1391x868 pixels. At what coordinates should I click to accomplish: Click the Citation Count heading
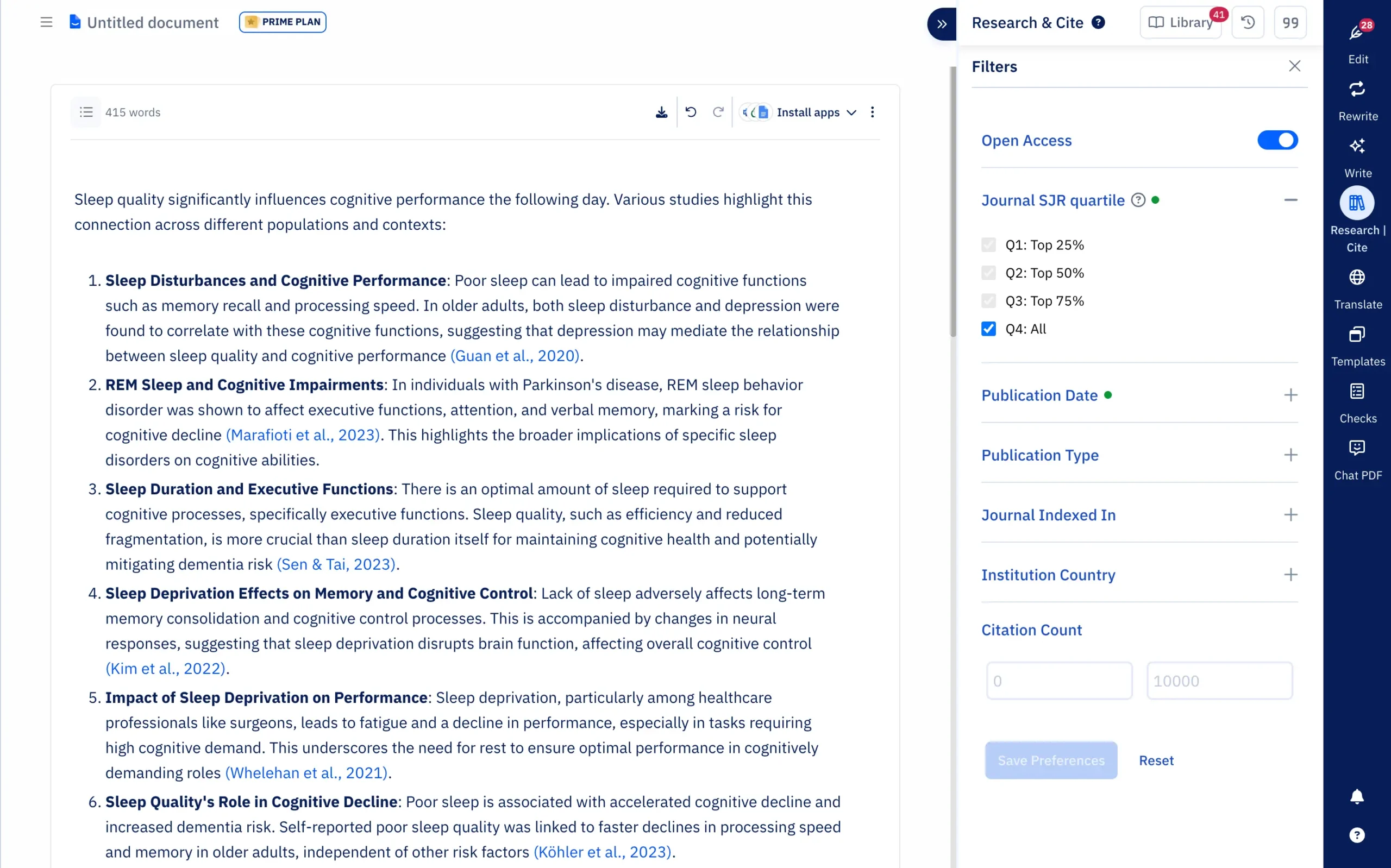(x=1031, y=630)
